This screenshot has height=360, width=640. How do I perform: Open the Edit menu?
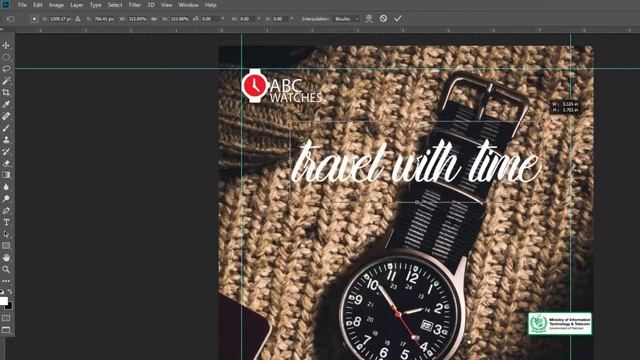click(38, 5)
